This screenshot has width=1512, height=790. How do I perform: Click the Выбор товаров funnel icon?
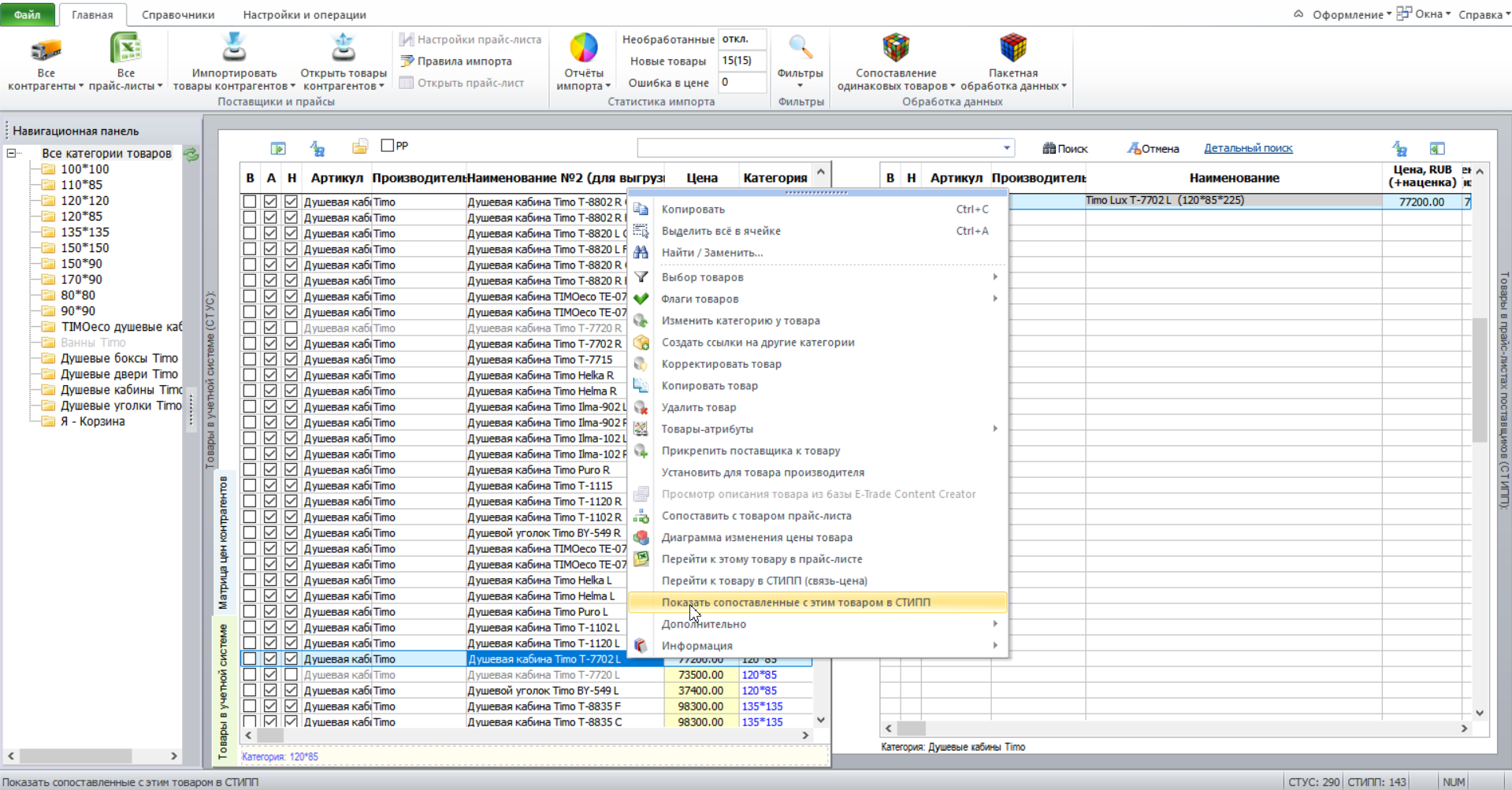pos(641,277)
